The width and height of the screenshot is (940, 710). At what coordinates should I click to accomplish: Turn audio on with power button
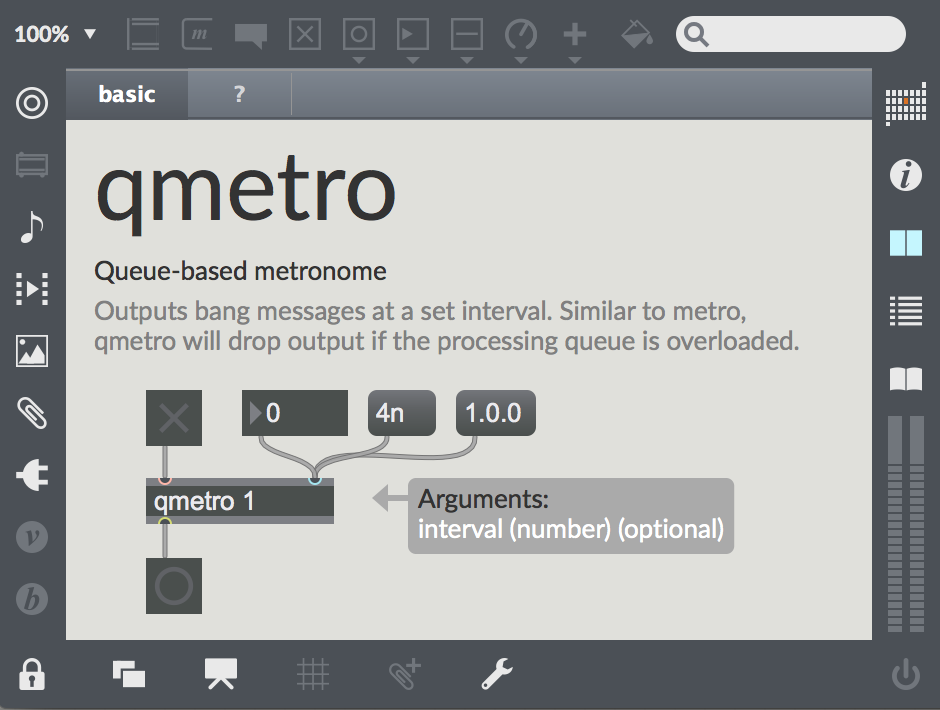pos(906,676)
